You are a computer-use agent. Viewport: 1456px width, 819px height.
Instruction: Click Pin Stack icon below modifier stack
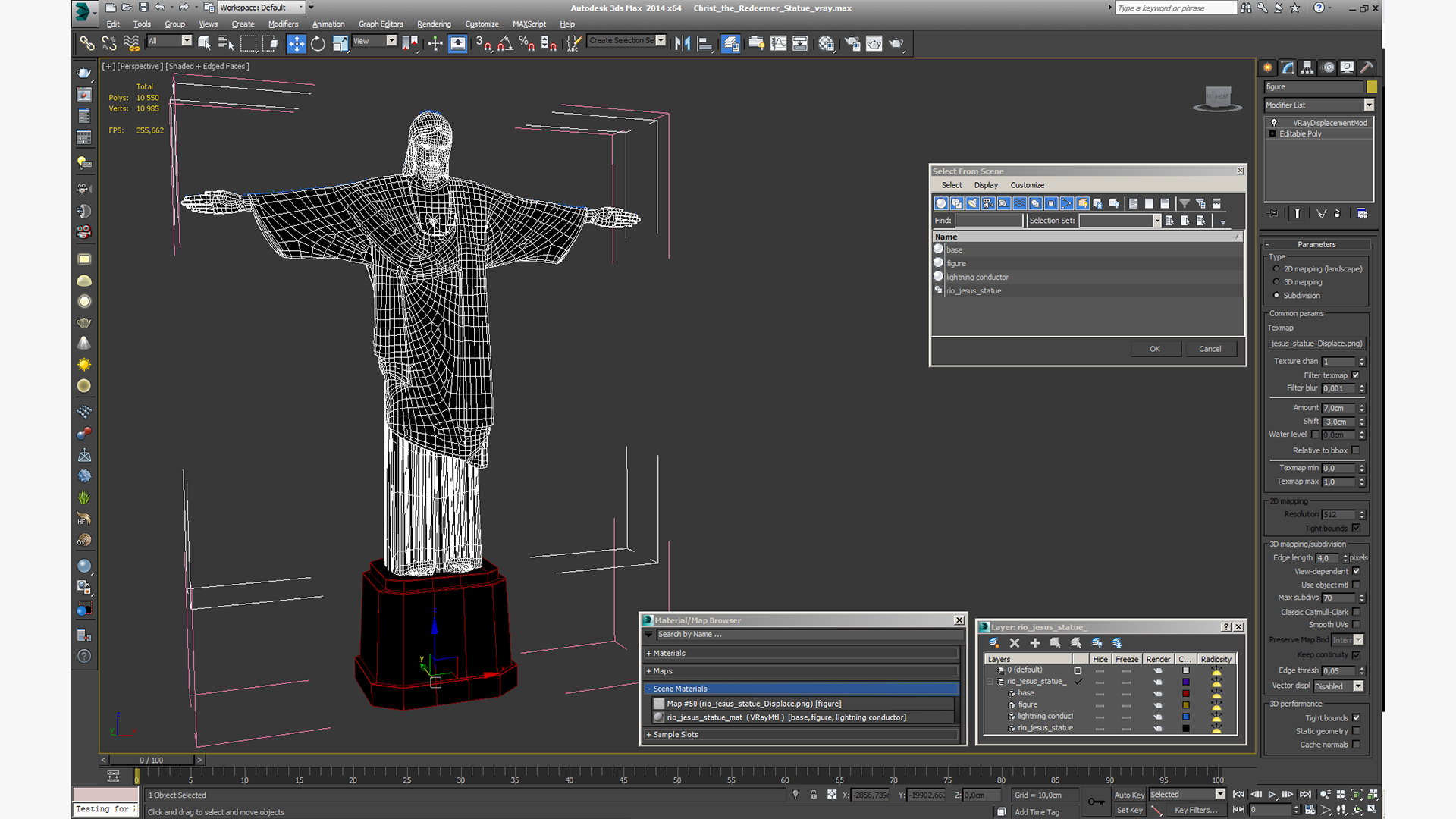click(x=1273, y=214)
